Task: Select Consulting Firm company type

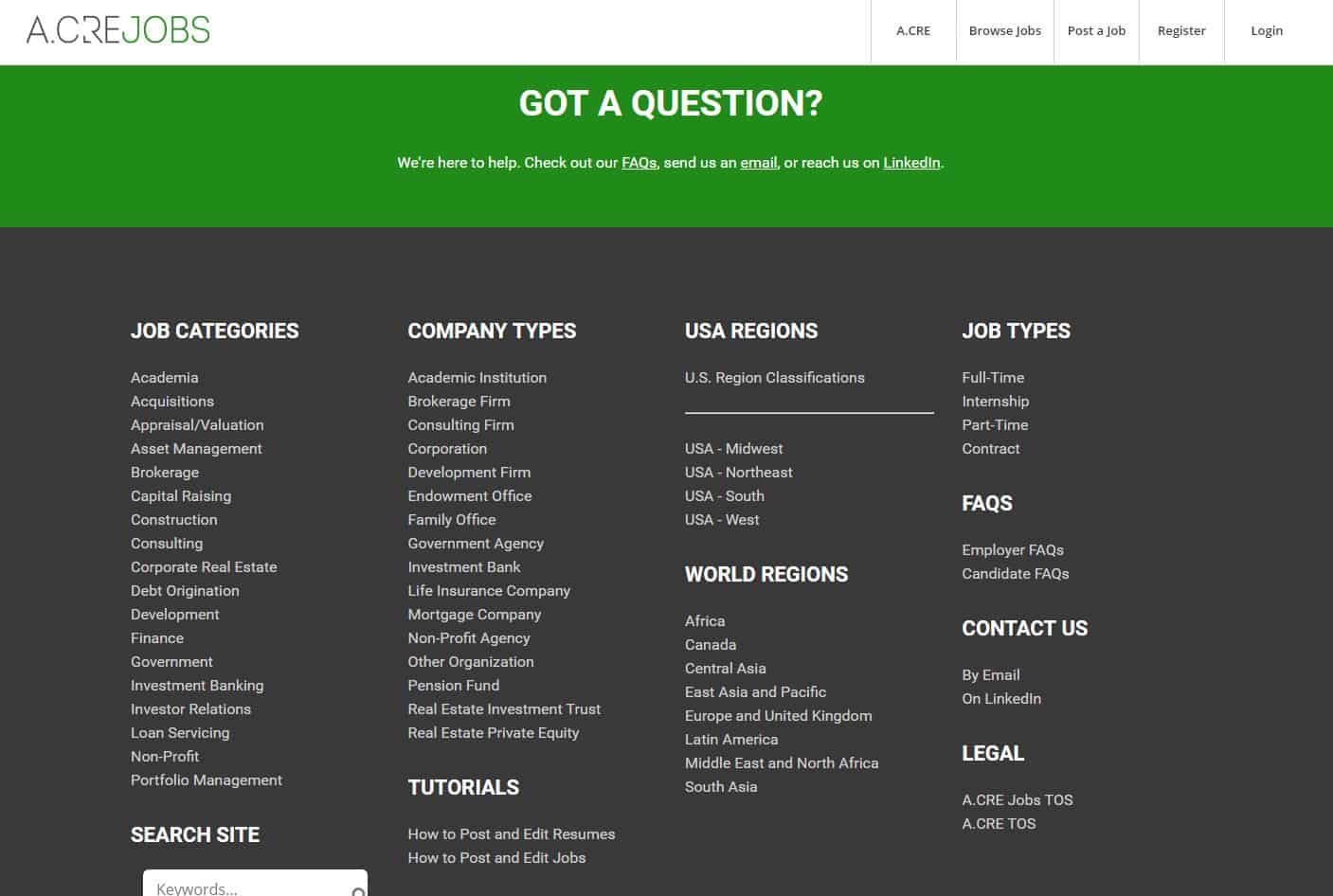Action: pyautogui.click(x=461, y=425)
